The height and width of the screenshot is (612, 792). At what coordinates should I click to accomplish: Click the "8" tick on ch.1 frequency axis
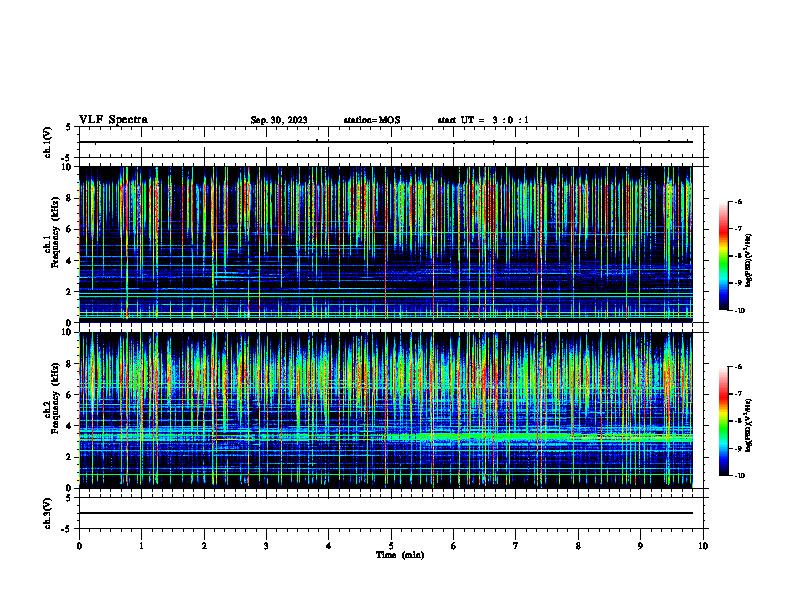[x=70, y=198]
